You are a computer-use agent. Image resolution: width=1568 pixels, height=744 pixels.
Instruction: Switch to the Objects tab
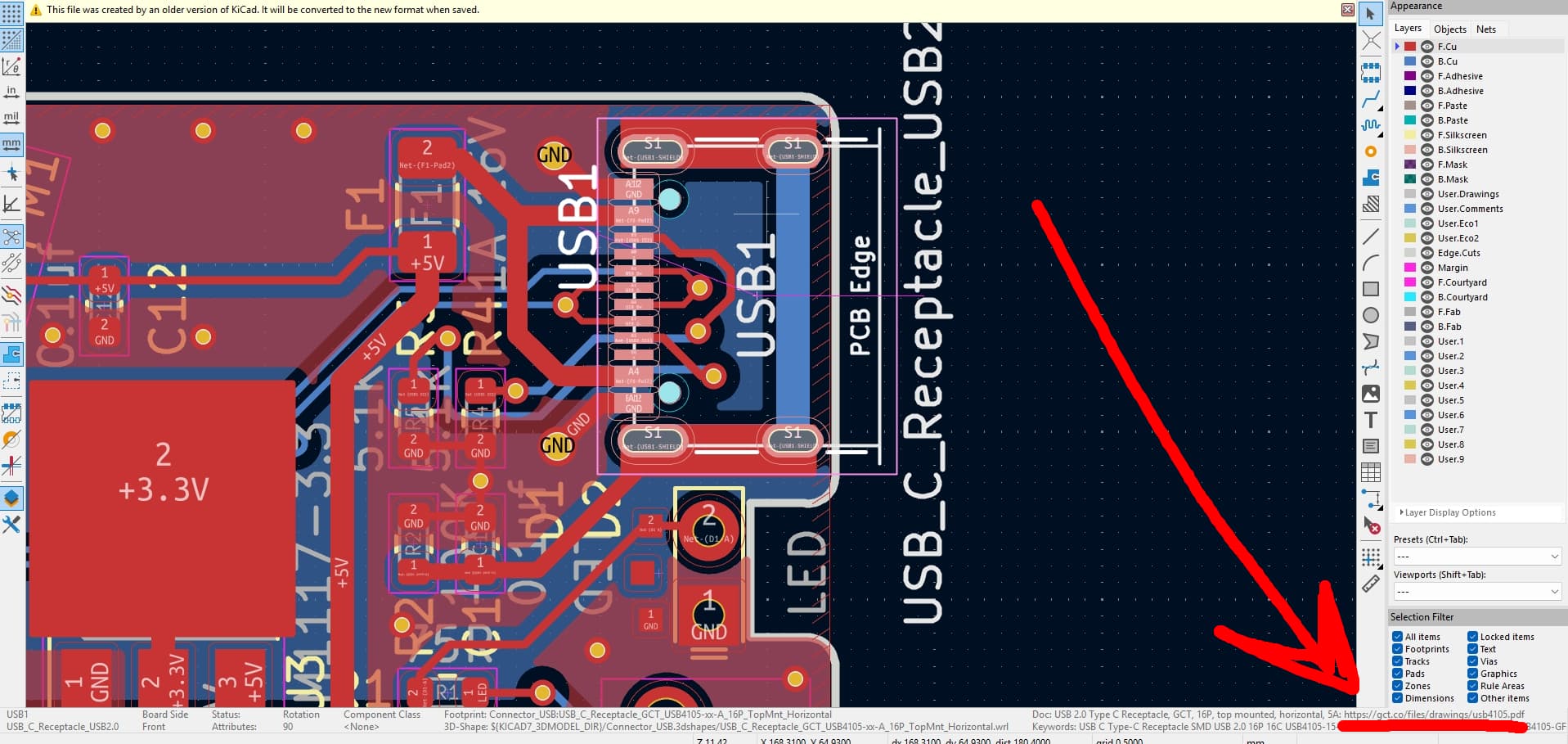pyautogui.click(x=1449, y=29)
